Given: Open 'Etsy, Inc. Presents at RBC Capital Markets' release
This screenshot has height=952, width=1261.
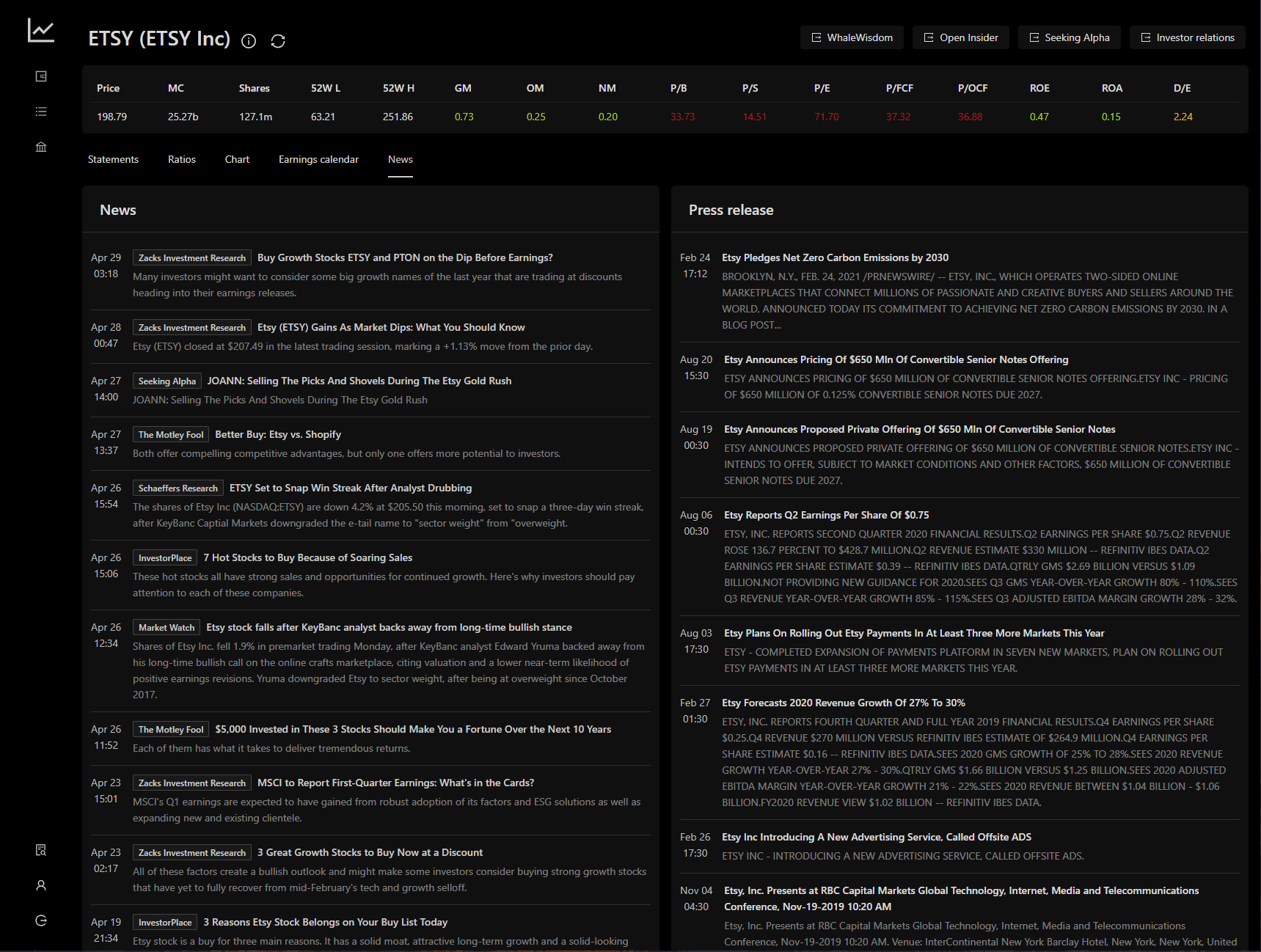Looking at the screenshot, I should click(962, 898).
